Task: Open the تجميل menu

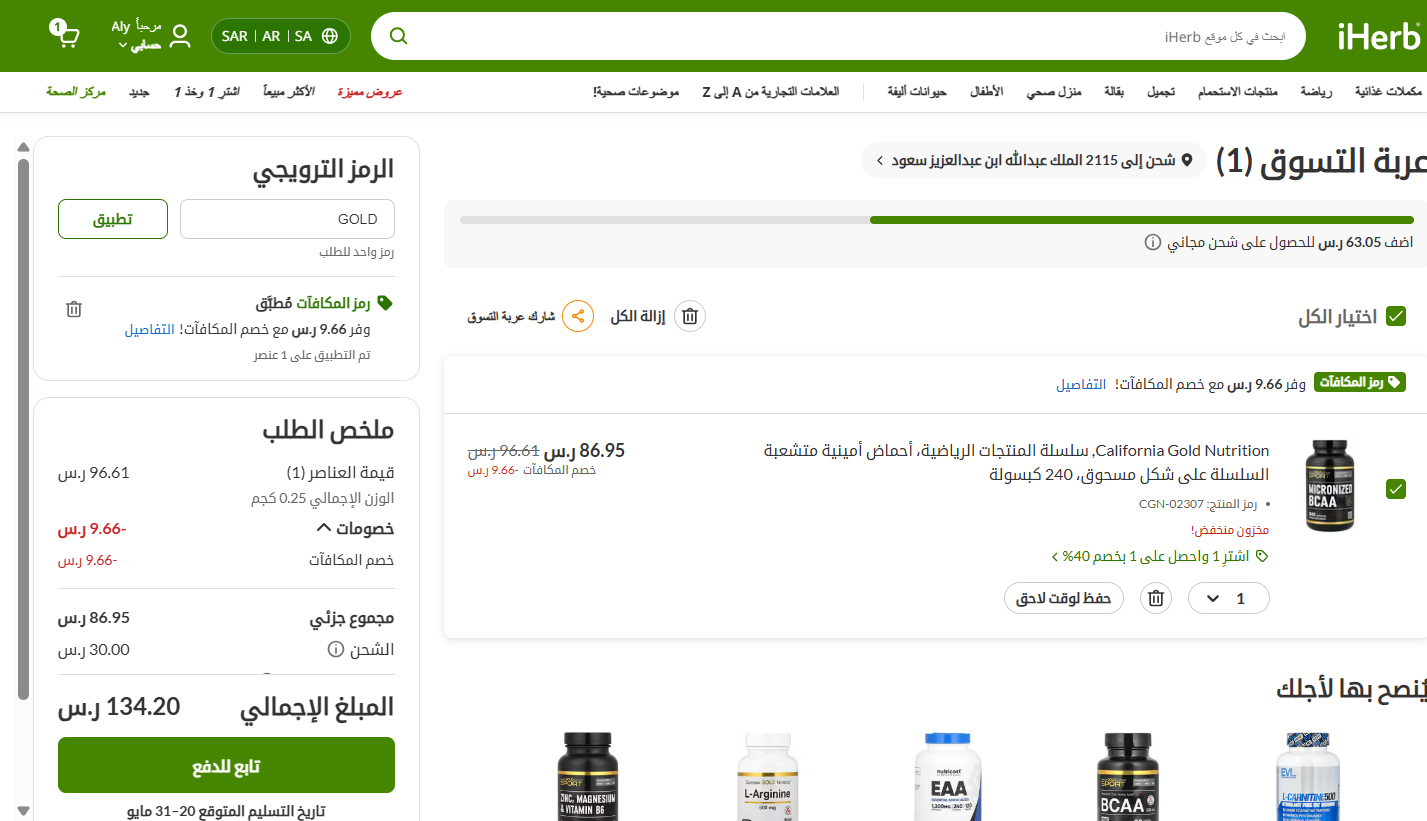Action: [x=1160, y=91]
